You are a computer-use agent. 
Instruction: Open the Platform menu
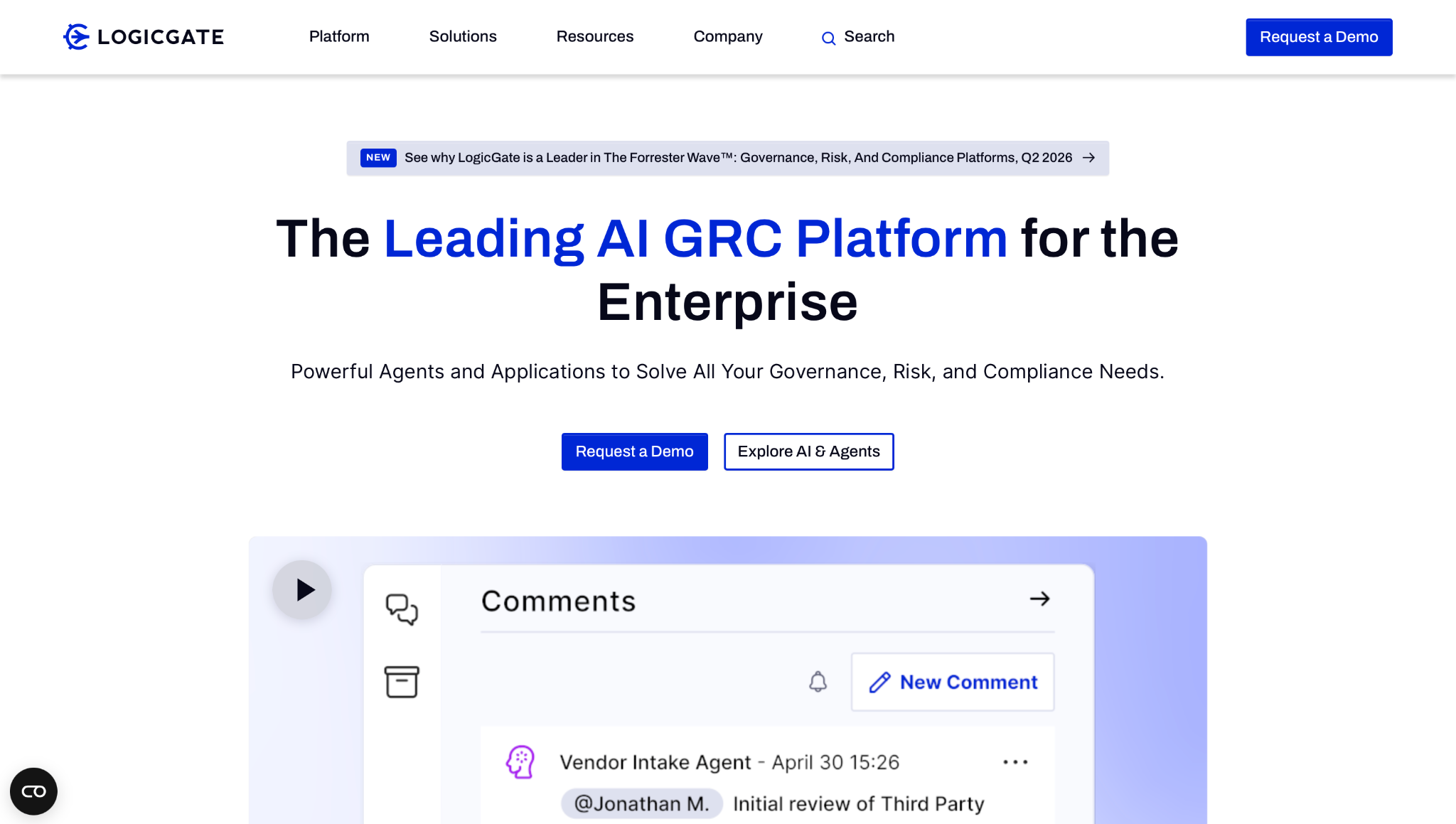[x=339, y=36]
